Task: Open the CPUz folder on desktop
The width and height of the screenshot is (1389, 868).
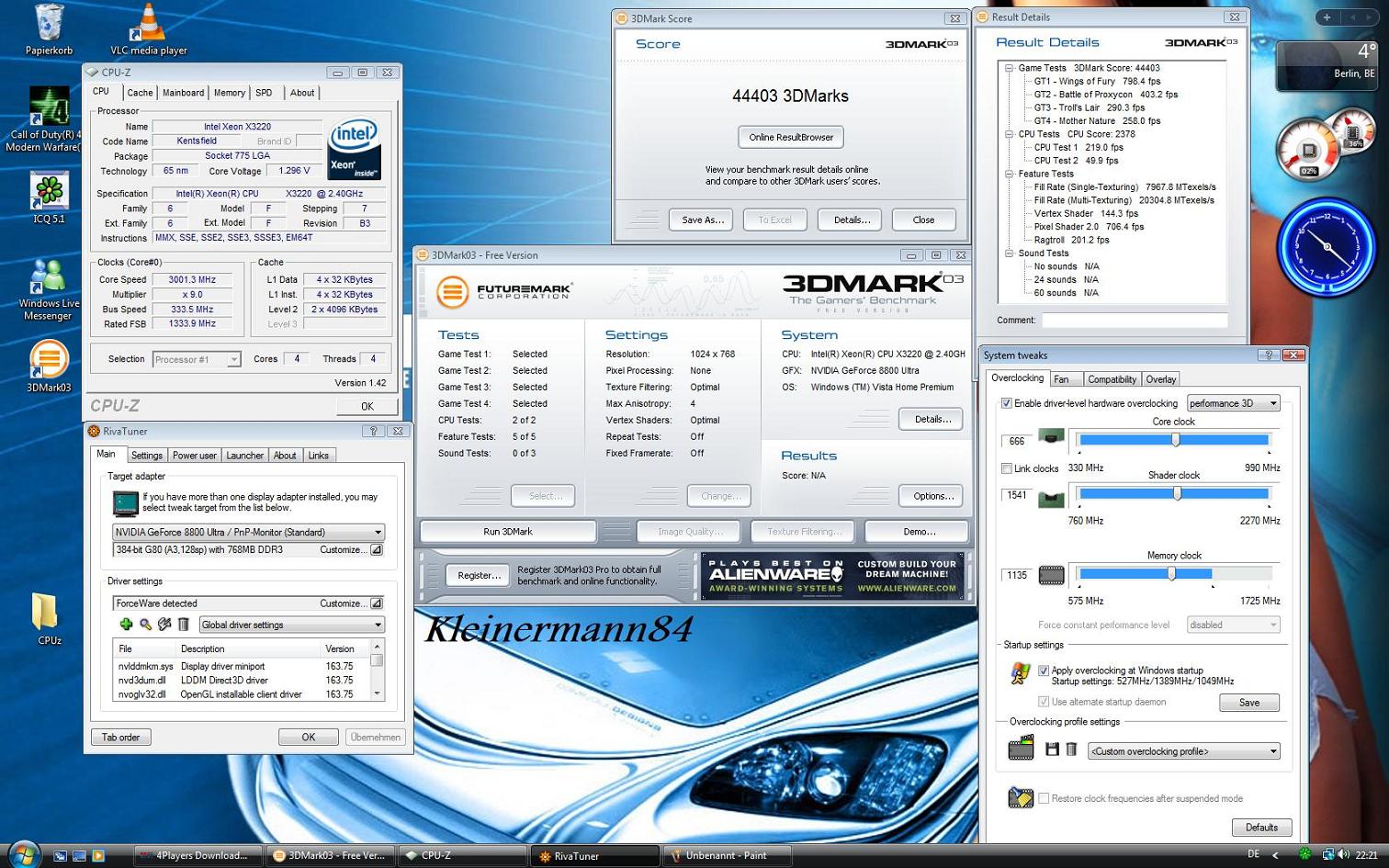Action: tap(49, 618)
